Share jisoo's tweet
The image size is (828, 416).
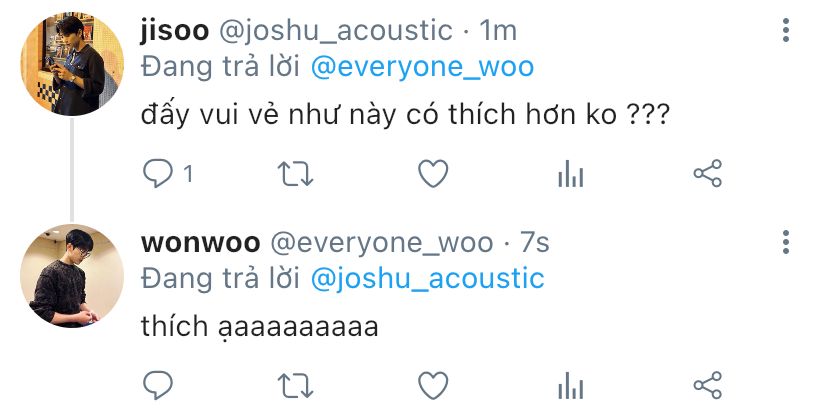tap(708, 174)
